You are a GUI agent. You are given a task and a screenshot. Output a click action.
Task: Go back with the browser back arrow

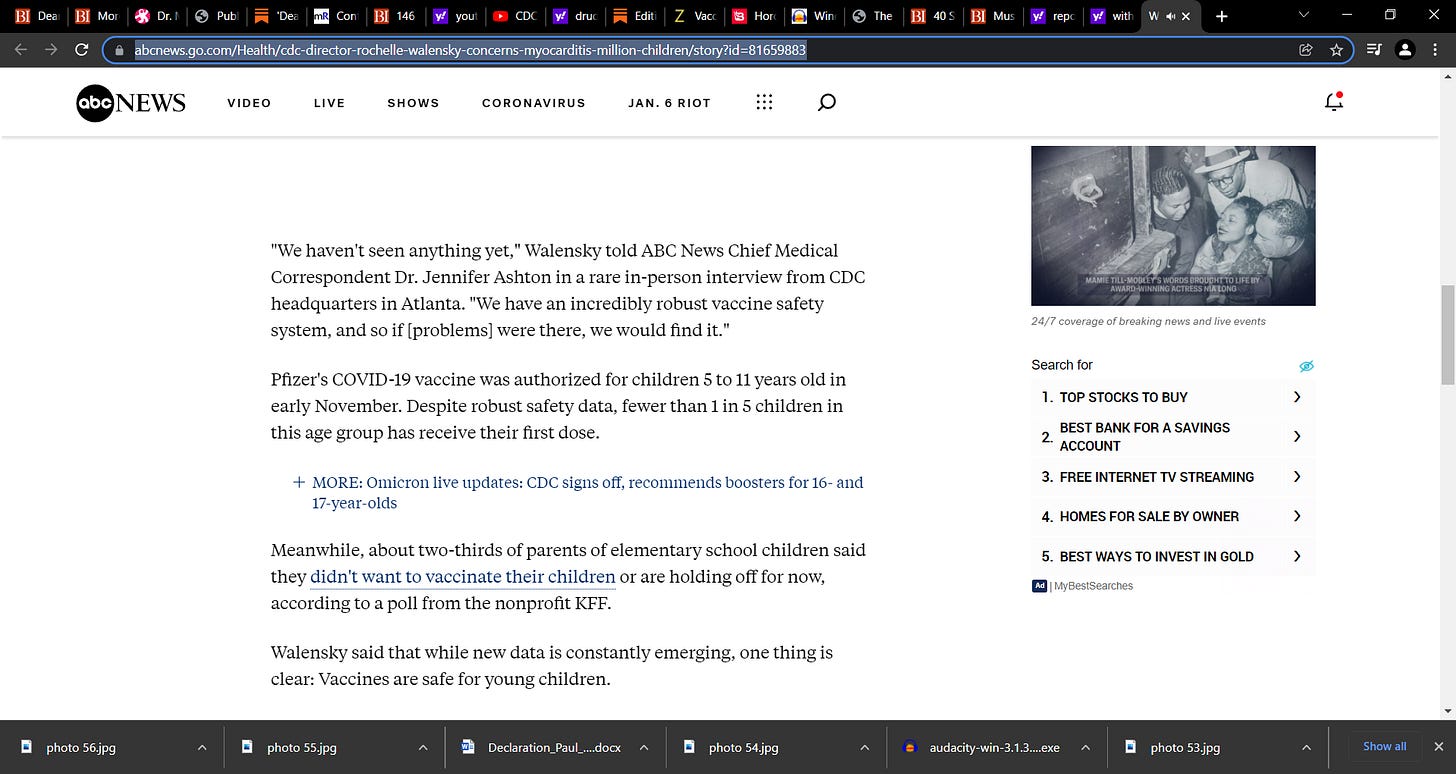[x=21, y=49]
